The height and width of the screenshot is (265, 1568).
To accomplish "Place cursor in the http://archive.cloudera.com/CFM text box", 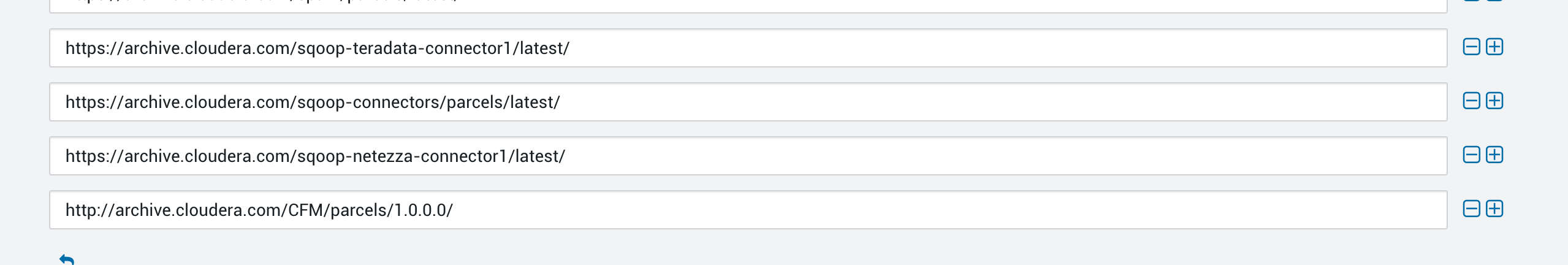I will click(748, 210).
